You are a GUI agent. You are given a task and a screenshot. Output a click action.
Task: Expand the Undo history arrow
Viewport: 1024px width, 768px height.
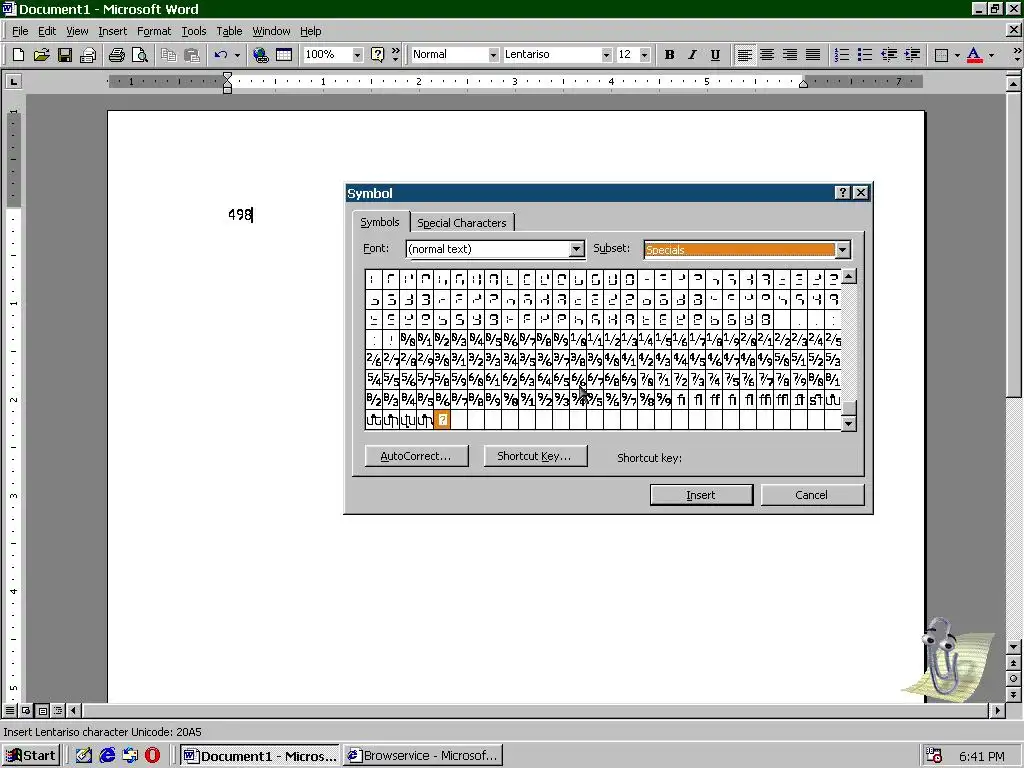click(x=237, y=55)
